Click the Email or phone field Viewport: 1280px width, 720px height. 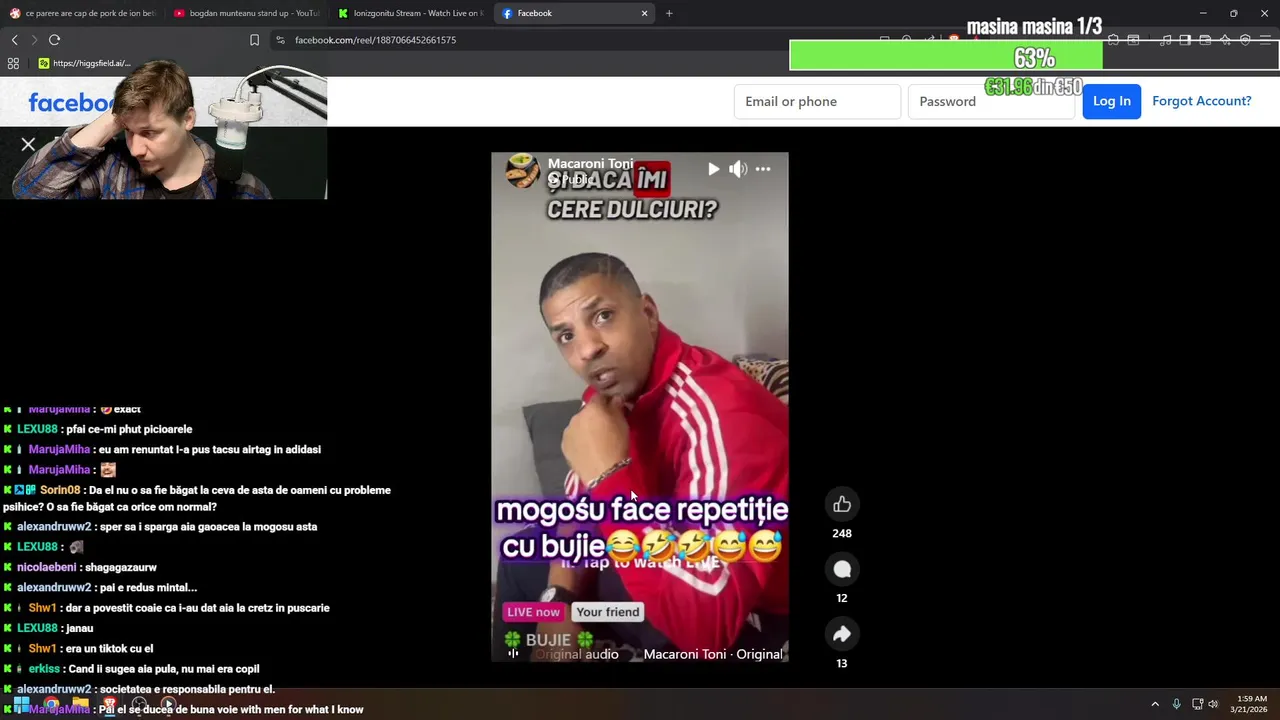click(817, 101)
